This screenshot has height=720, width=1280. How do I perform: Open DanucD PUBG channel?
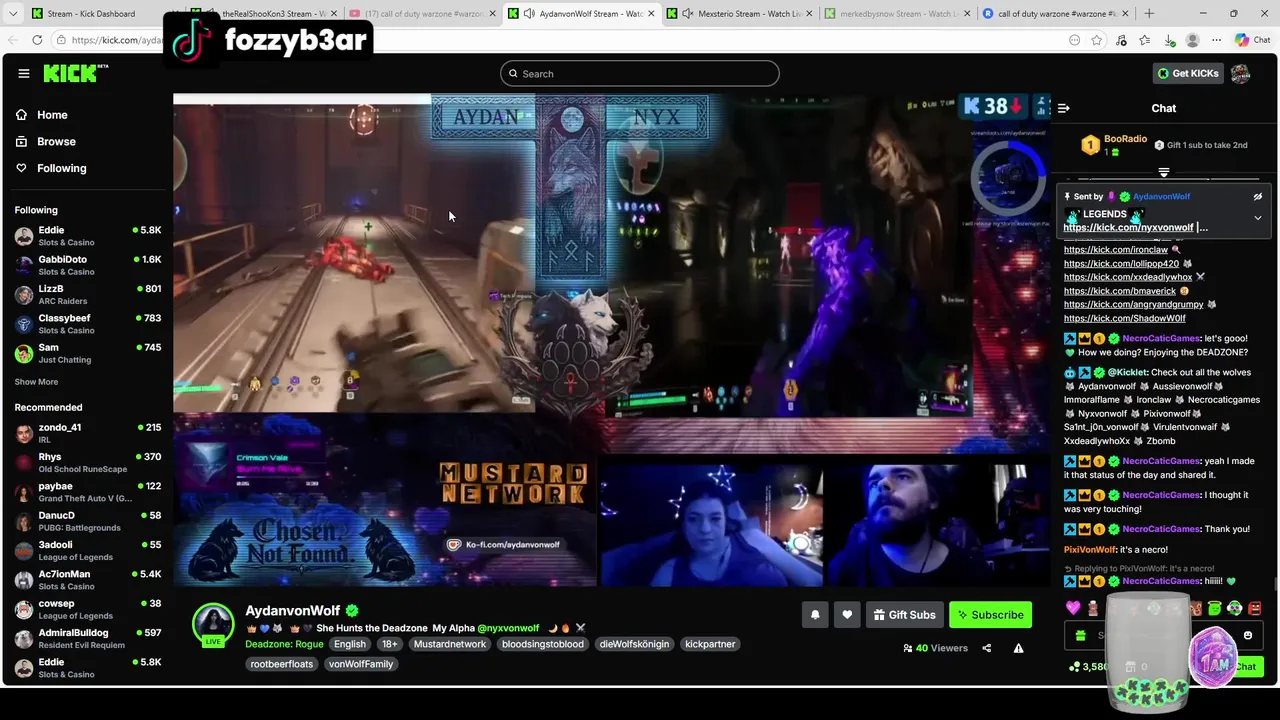click(87, 521)
